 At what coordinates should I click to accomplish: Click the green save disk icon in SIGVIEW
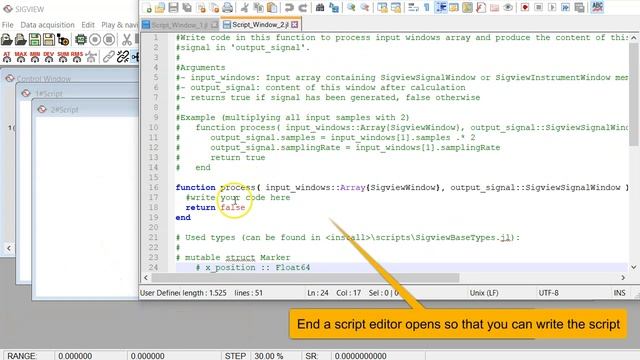tap(35, 40)
